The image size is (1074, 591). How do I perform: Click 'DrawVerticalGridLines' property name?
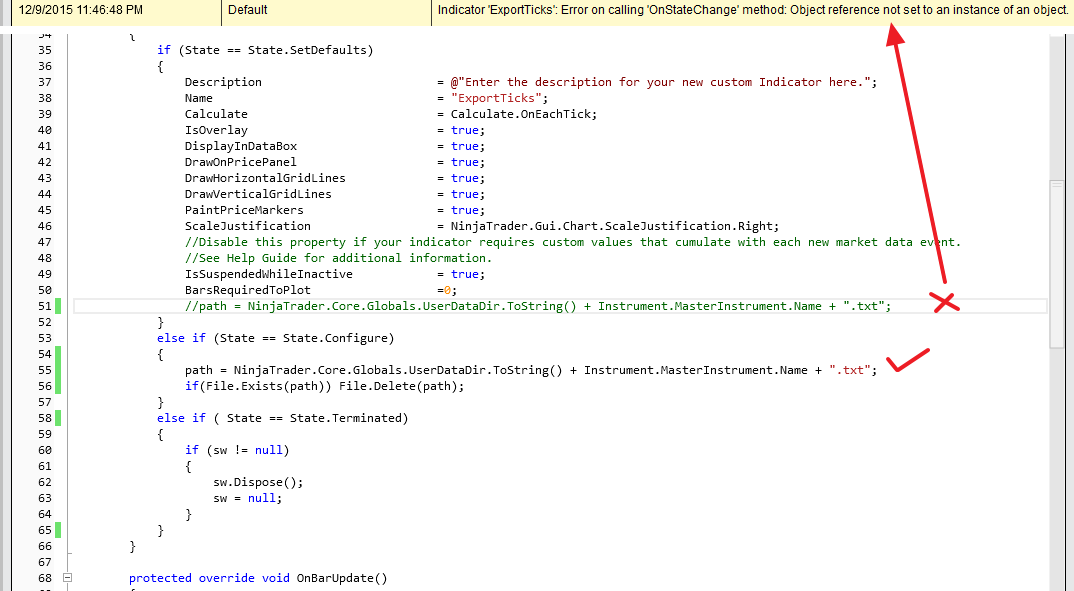(x=258, y=194)
